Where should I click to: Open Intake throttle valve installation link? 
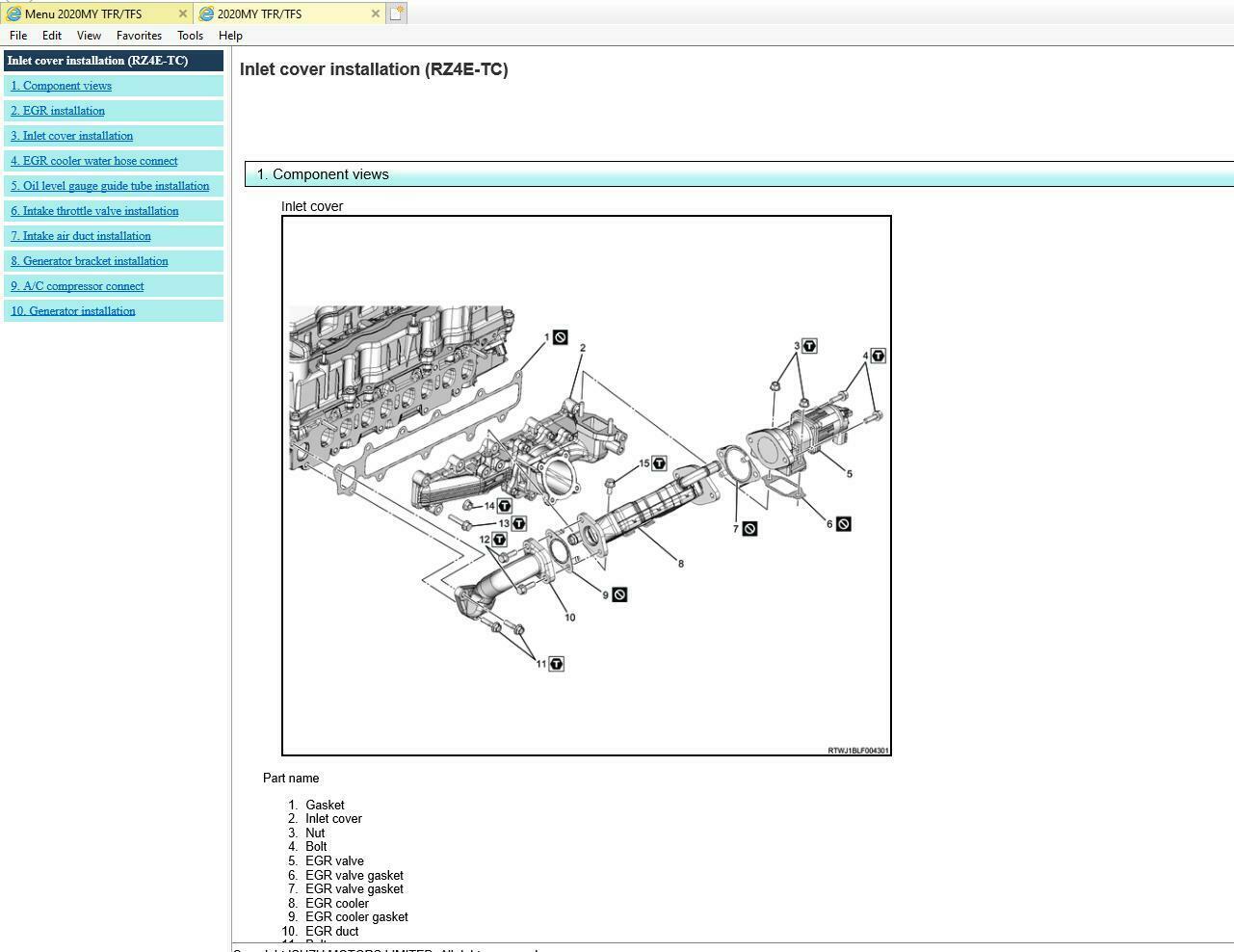click(x=94, y=211)
